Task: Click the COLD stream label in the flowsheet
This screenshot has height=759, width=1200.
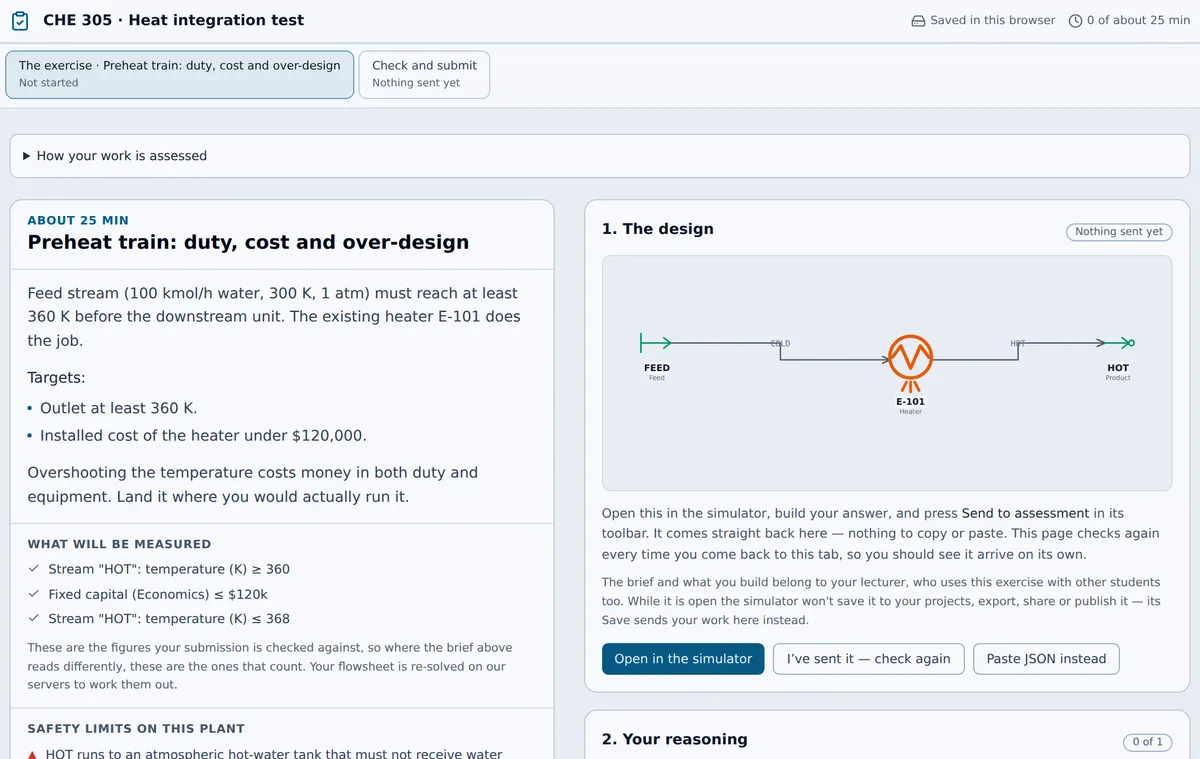Action: pyautogui.click(x=780, y=343)
